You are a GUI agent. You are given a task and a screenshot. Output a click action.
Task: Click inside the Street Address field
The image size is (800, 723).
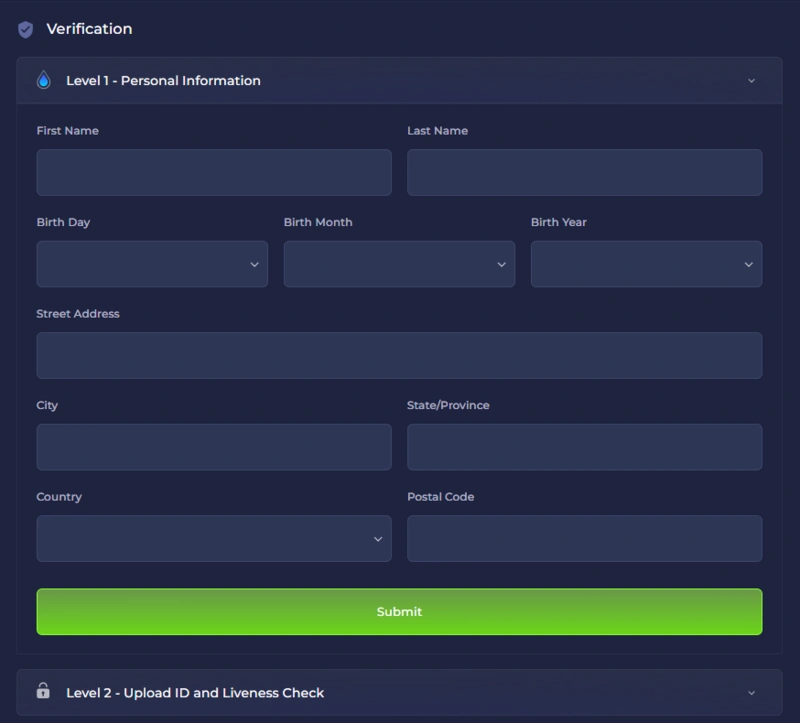[x=399, y=355]
